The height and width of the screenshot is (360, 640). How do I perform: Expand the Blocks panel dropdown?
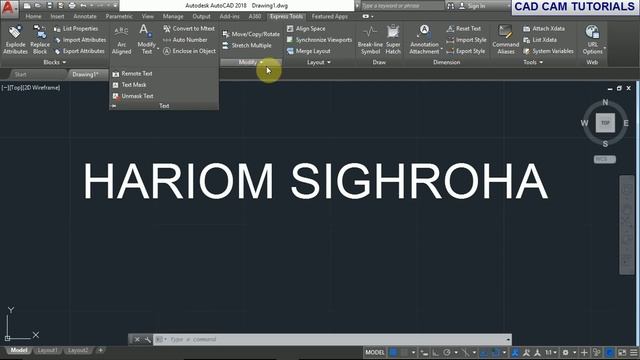click(54, 62)
